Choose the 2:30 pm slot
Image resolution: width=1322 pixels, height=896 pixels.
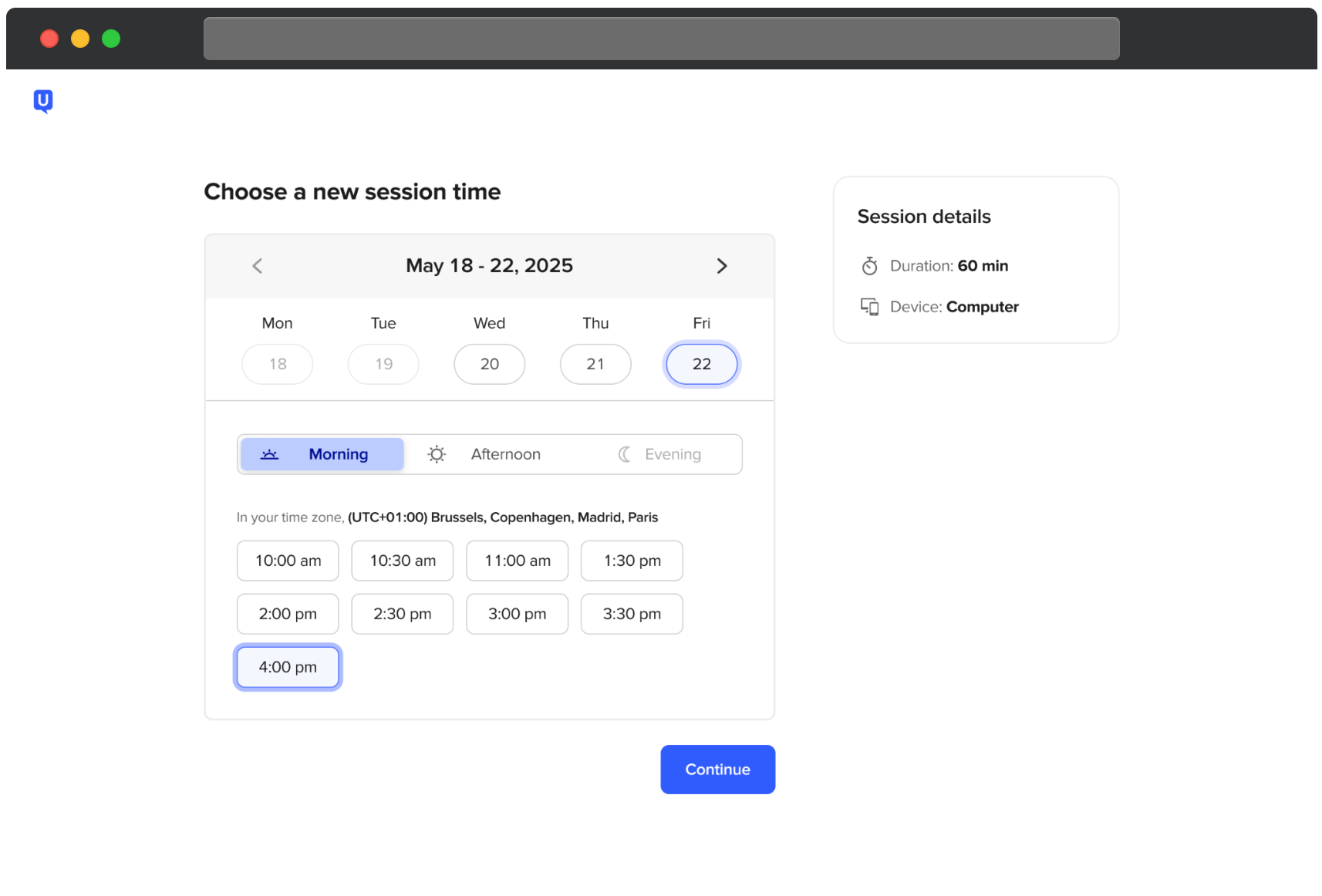(x=403, y=614)
